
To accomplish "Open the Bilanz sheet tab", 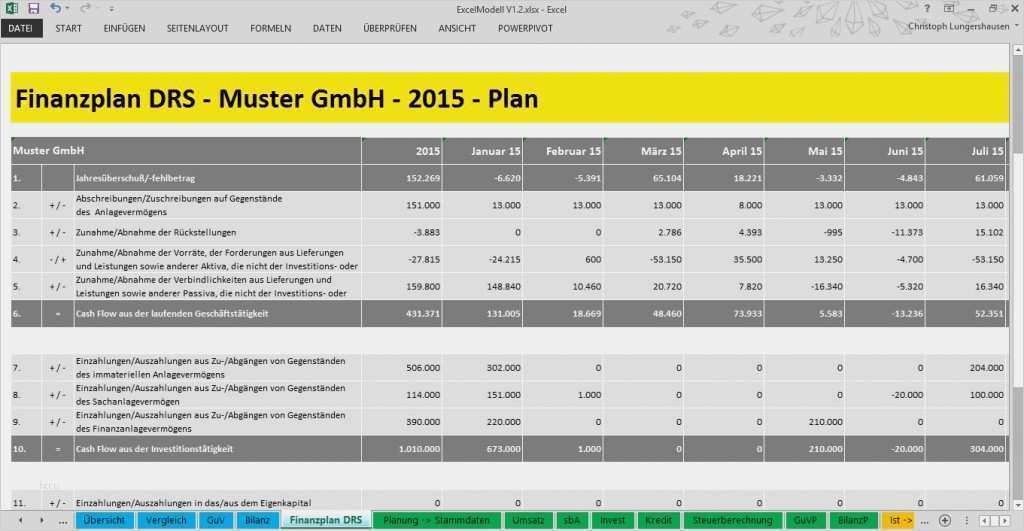I will (x=257, y=521).
